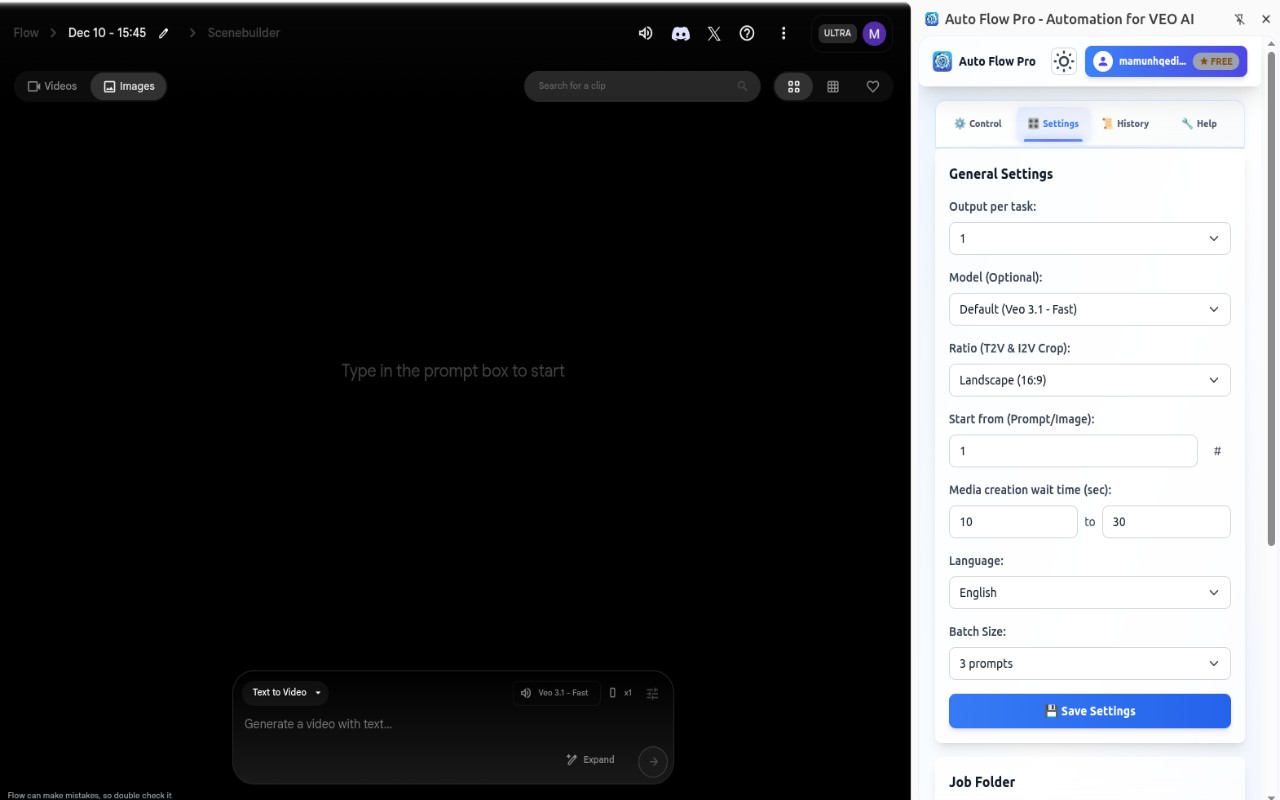Mute sound using the speaker icon

click(645, 33)
